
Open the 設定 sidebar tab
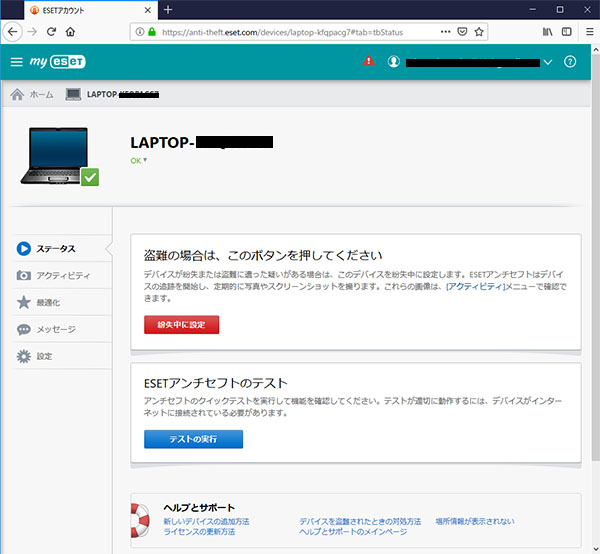(62, 356)
